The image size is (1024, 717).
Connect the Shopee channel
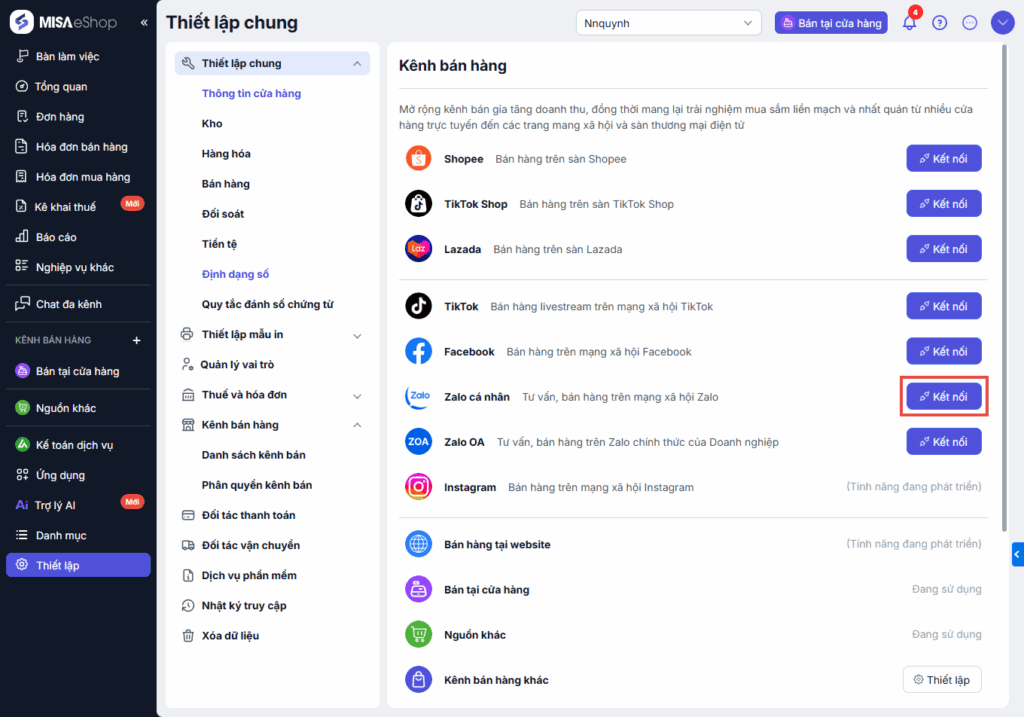pyautogui.click(x=944, y=159)
